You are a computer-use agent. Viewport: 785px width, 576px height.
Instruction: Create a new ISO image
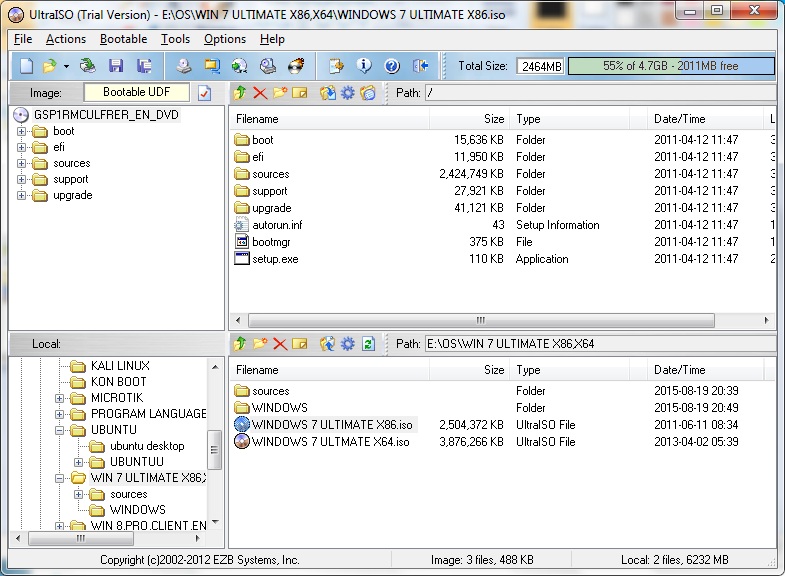[27, 66]
